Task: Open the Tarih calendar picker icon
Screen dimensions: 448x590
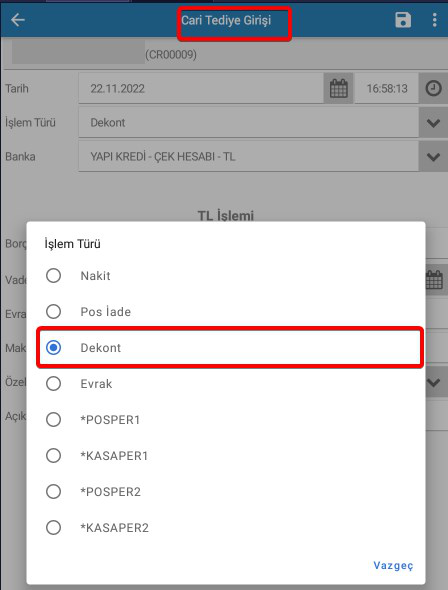Action: pos(339,89)
